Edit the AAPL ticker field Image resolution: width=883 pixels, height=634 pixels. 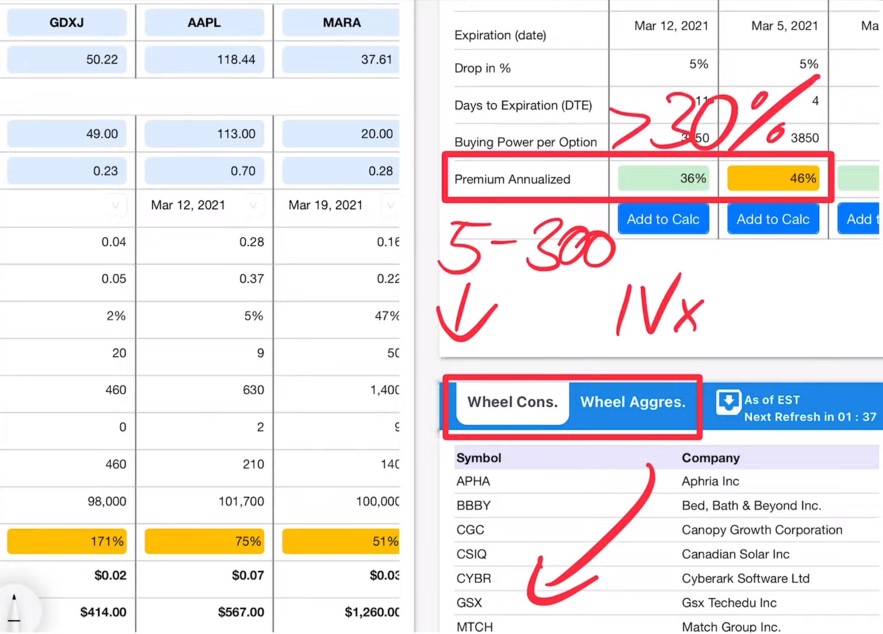tap(204, 23)
